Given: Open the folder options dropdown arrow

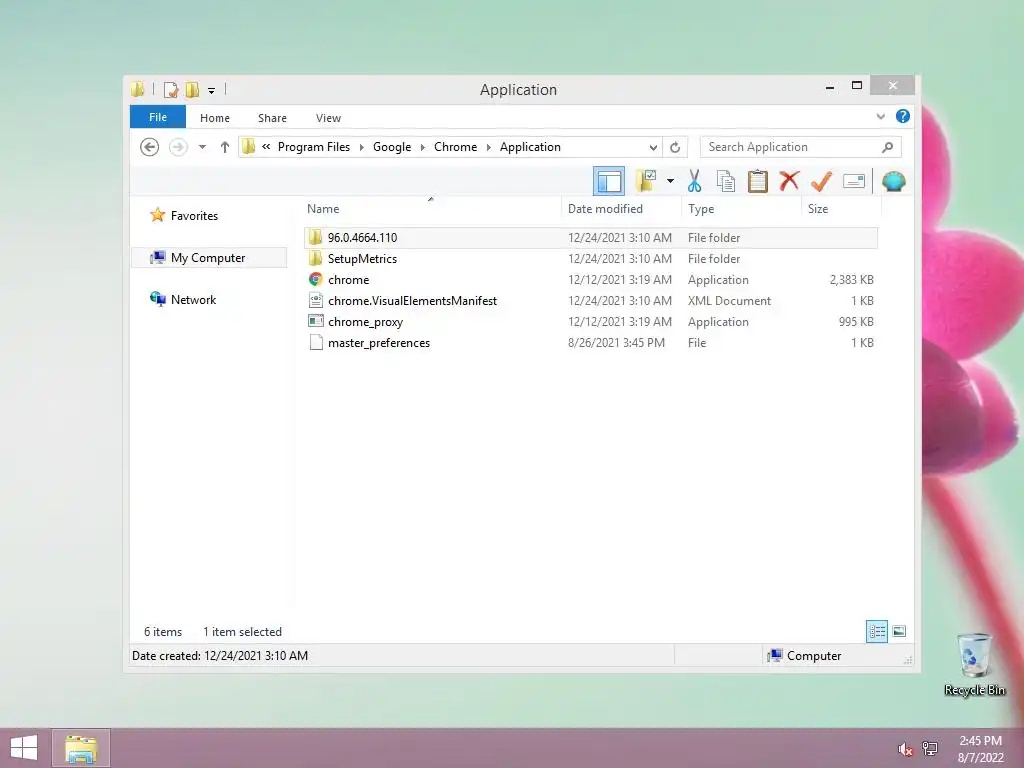Looking at the screenshot, I should 670,181.
